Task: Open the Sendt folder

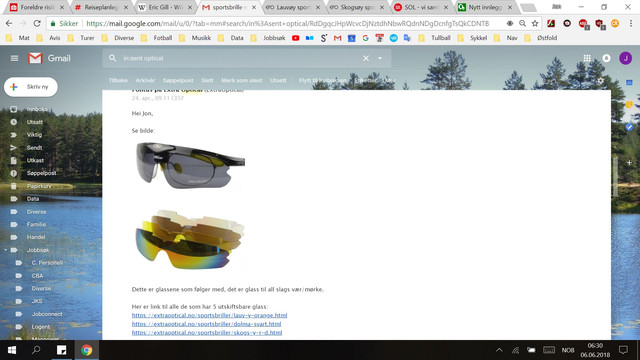Action: click(x=35, y=148)
